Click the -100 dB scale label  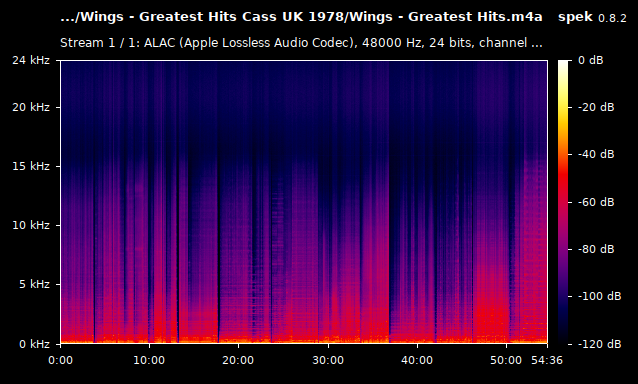tap(600, 296)
